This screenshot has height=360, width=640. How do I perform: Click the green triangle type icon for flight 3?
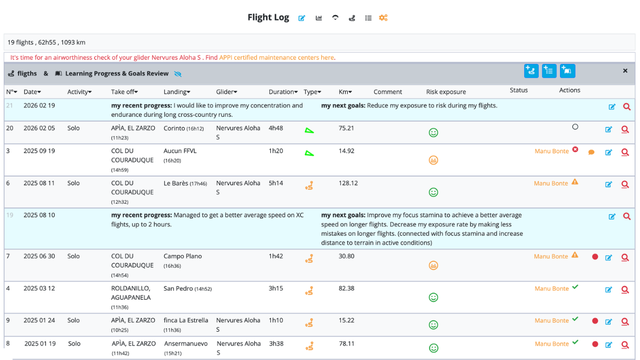pyautogui.click(x=309, y=153)
